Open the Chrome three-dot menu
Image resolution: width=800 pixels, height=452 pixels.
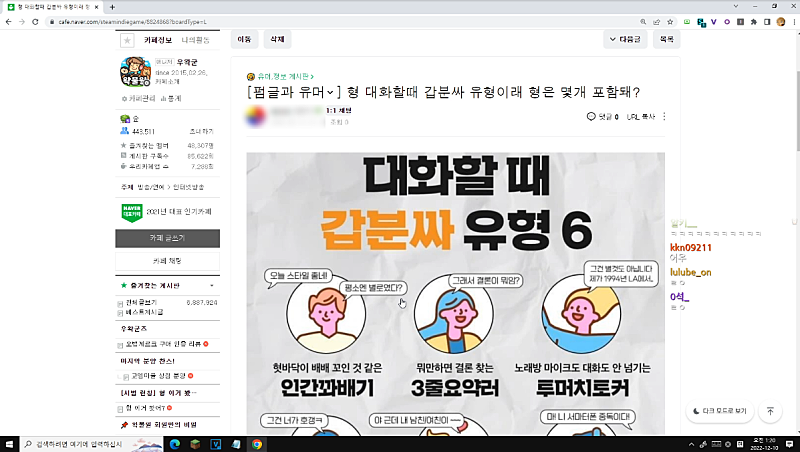point(794,22)
